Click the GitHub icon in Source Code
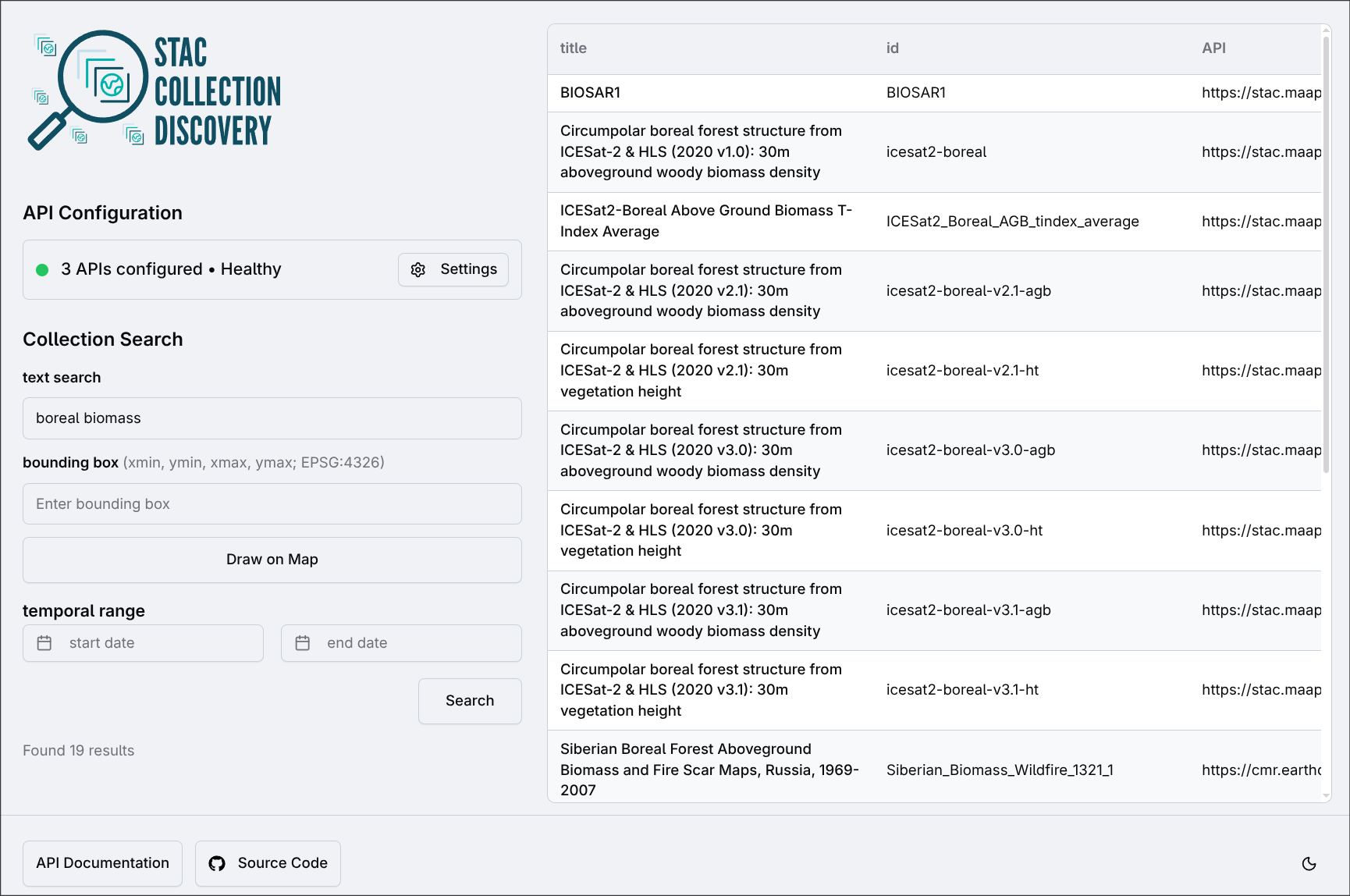The height and width of the screenshot is (896, 1350). (217, 863)
